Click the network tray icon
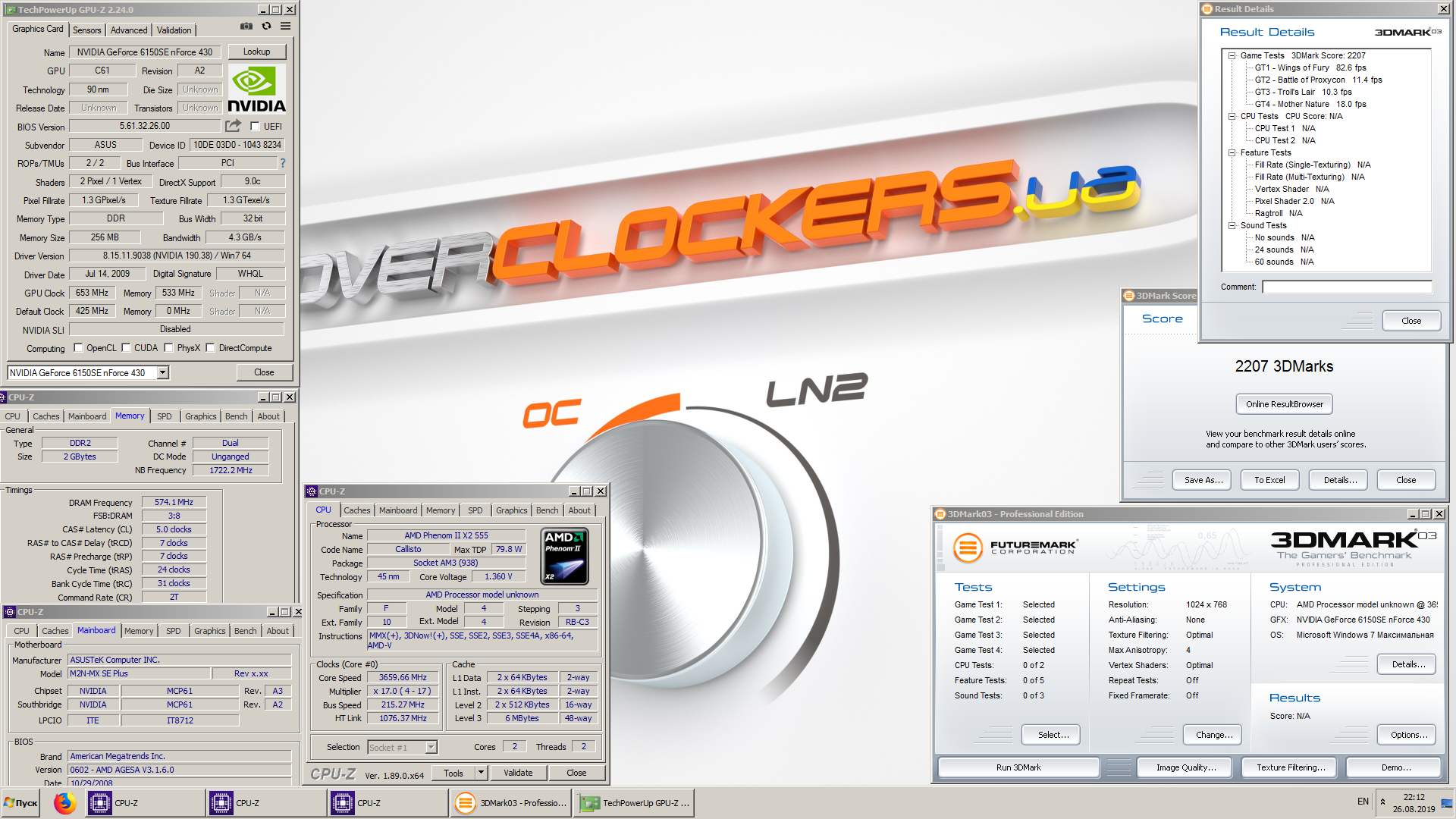The image size is (1456, 819). tap(1447, 802)
